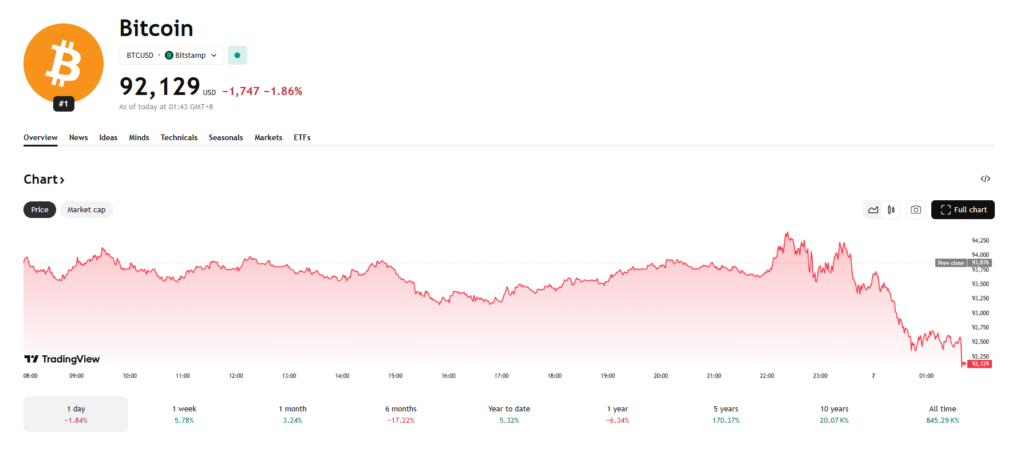Open the BTCUSD Bitstamp exchange dropdown
Screen dimensions: 1024x456
coord(170,55)
